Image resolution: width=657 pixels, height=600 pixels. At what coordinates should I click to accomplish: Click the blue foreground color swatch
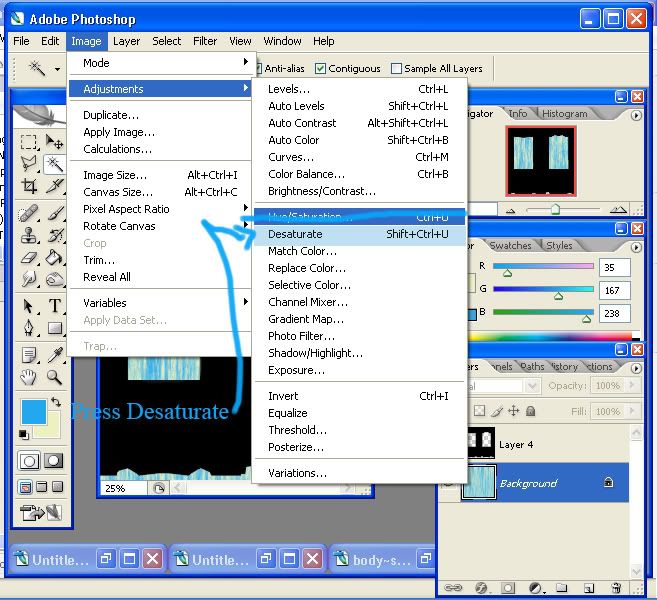pyautogui.click(x=34, y=412)
